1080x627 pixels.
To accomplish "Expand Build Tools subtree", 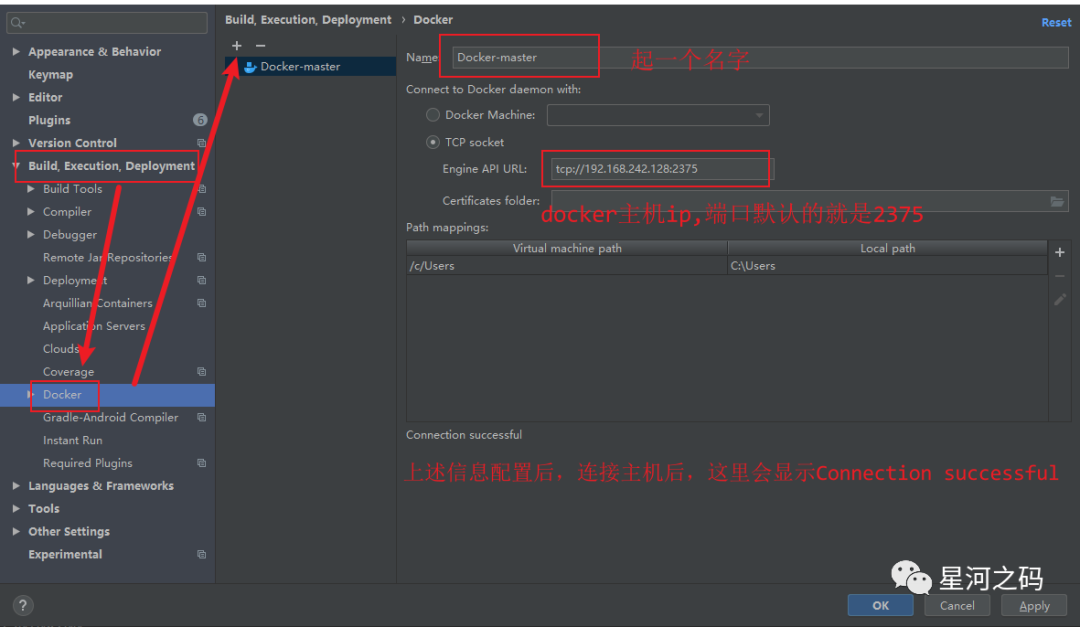I will (30, 189).
